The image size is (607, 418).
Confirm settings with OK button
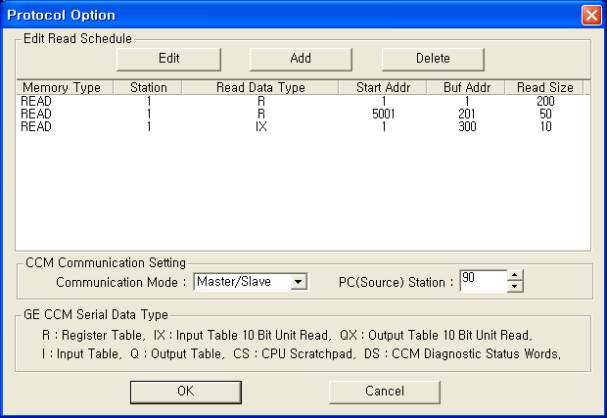(186, 391)
